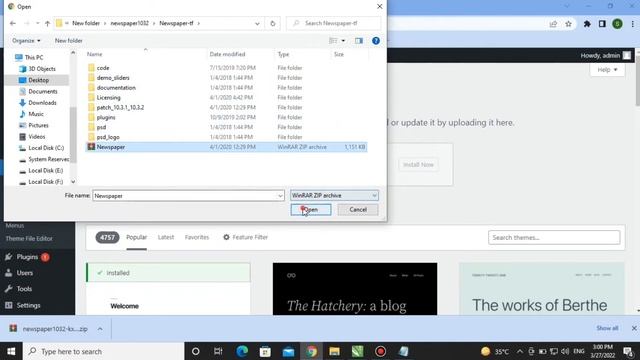Open Downloads in navigation pane
The width and height of the screenshot is (640, 360).
click(x=42, y=103)
